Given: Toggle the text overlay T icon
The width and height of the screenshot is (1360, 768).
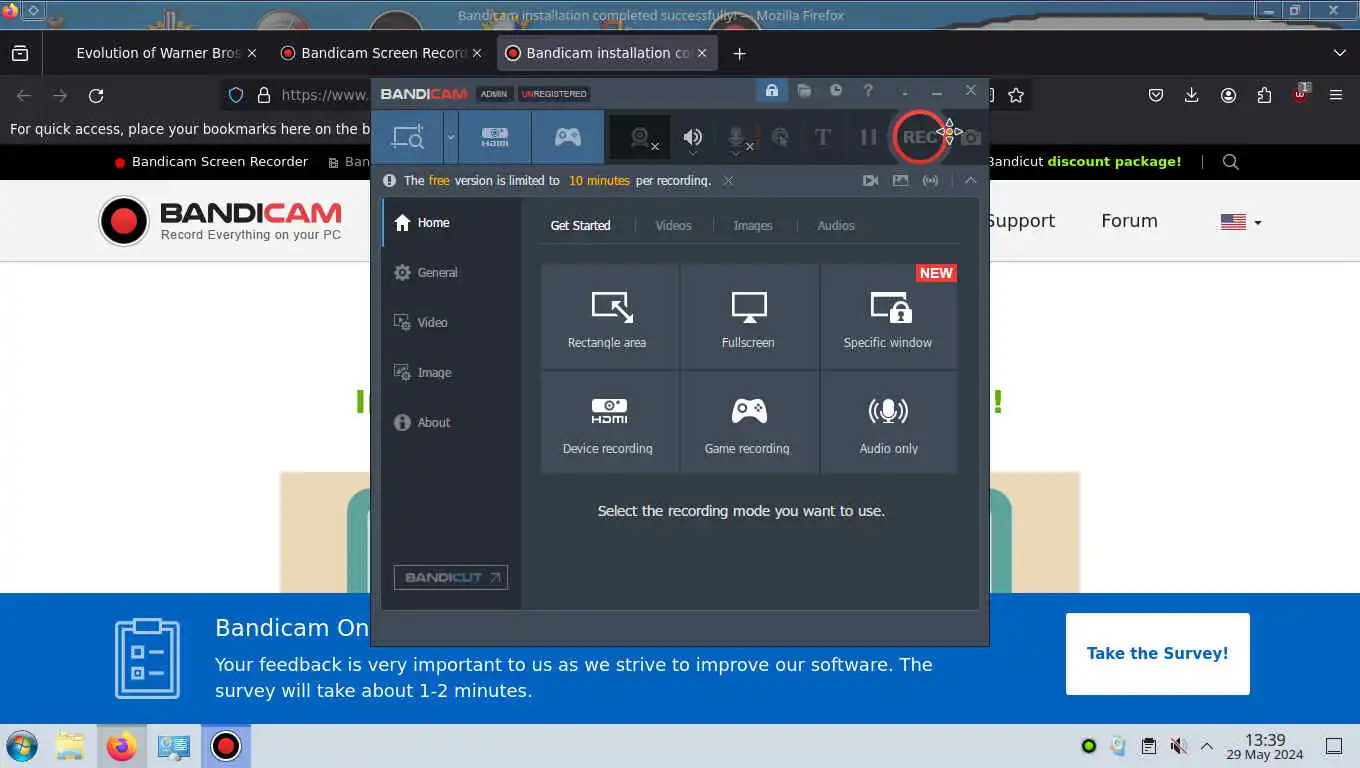Looking at the screenshot, I should point(823,137).
